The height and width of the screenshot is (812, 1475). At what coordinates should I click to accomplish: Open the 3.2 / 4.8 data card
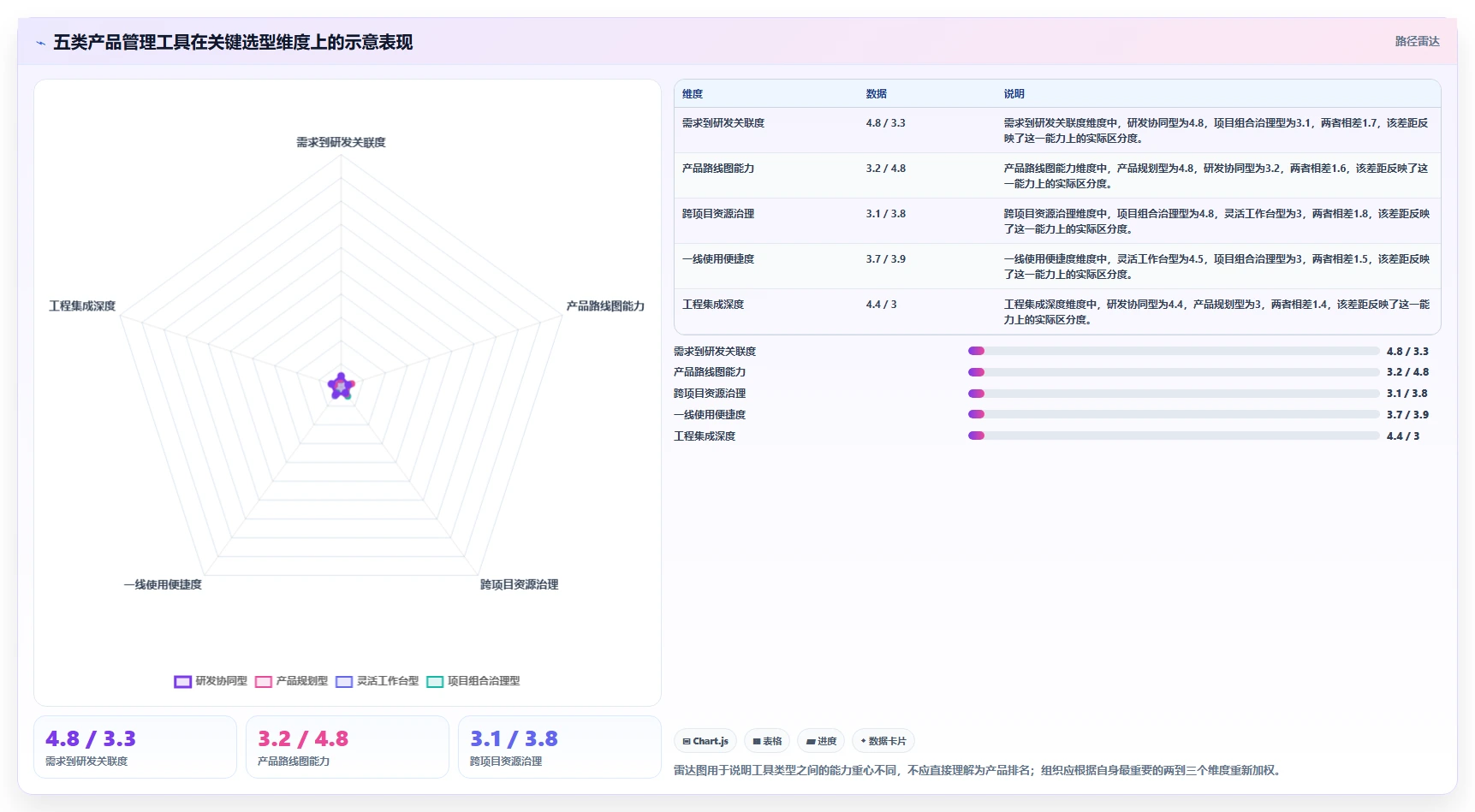pyautogui.click(x=348, y=747)
